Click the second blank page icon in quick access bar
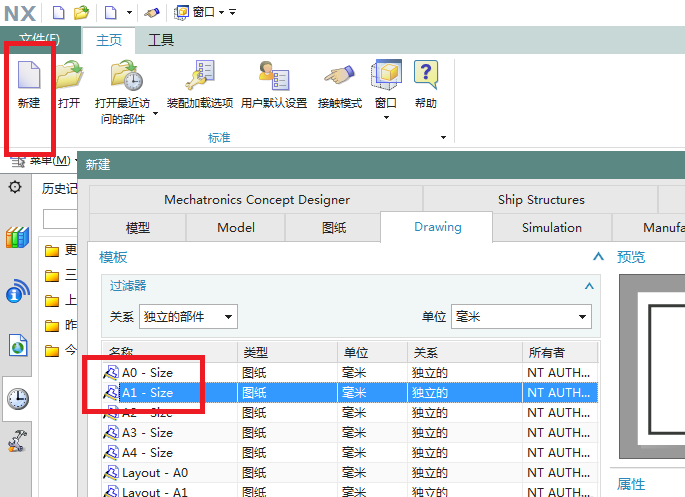685x497 pixels. pyautogui.click(x=111, y=13)
